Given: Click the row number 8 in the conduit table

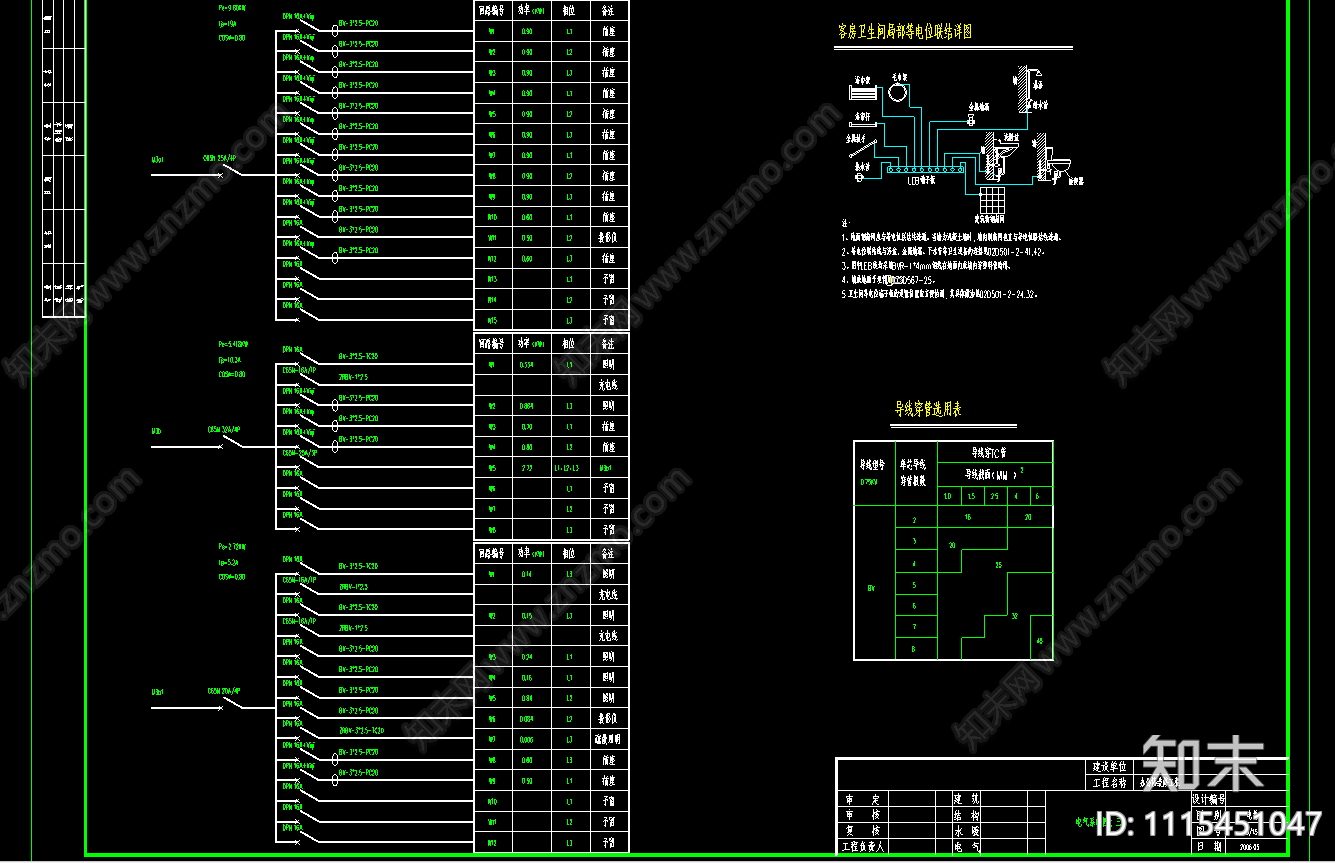Looking at the screenshot, I should [x=914, y=649].
